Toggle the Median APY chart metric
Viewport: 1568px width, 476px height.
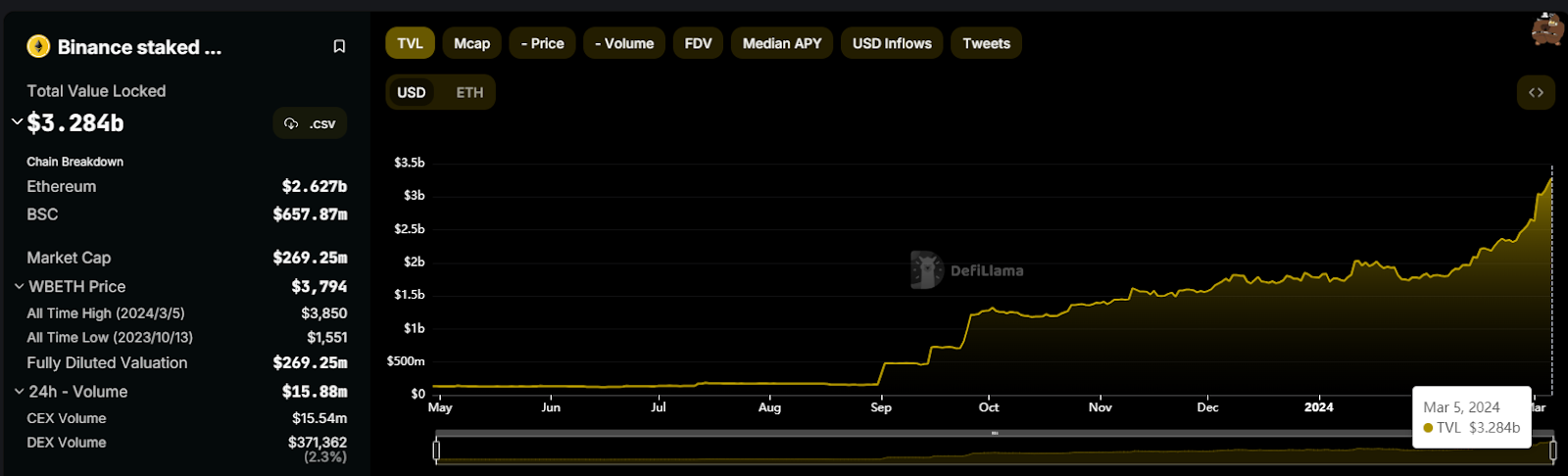(x=782, y=43)
